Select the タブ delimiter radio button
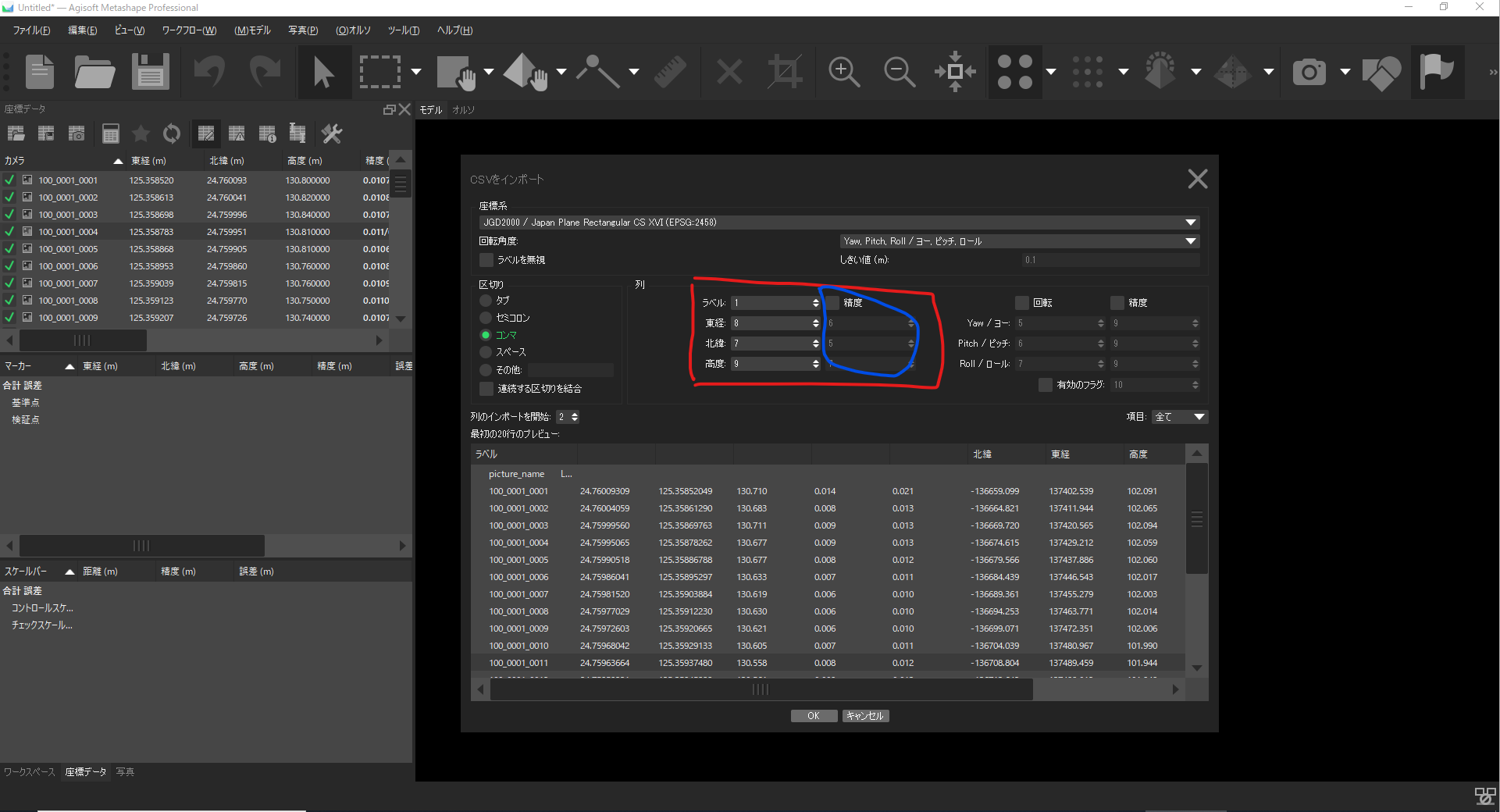The height and width of the screenshot is (812, 1500). click(486, 301)
